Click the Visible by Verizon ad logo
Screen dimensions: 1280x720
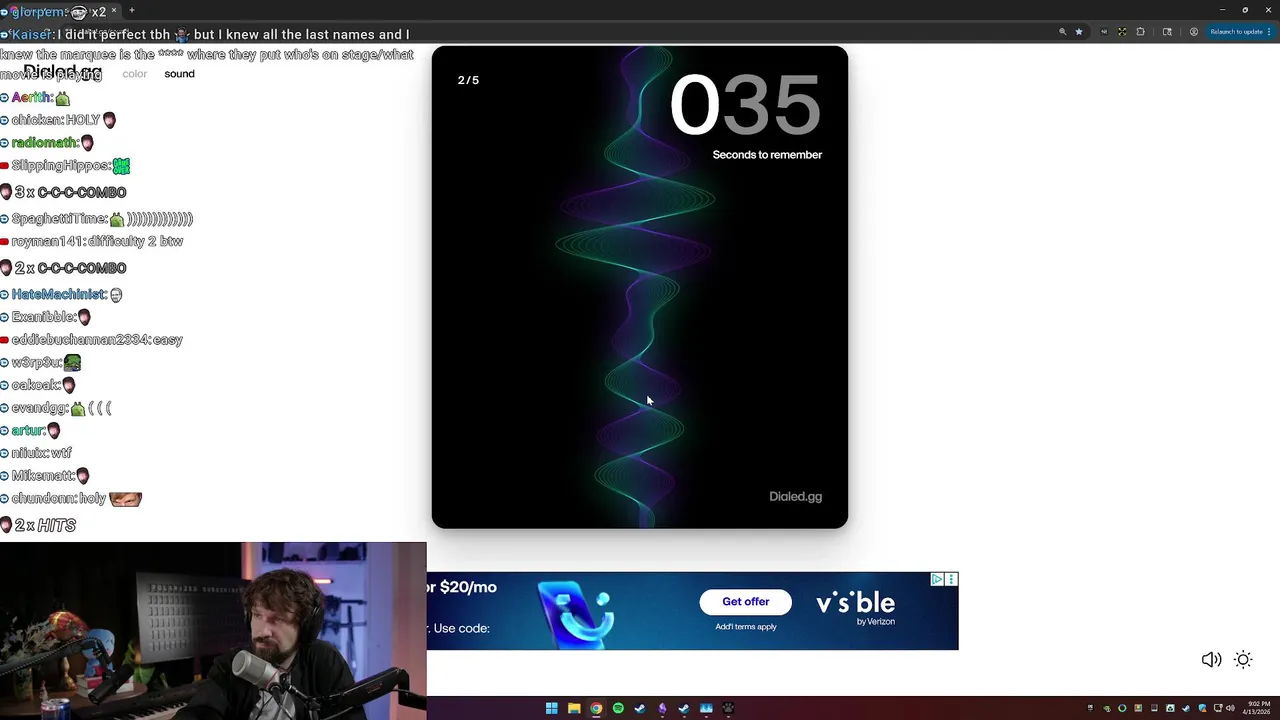click(x=855, y=606)
